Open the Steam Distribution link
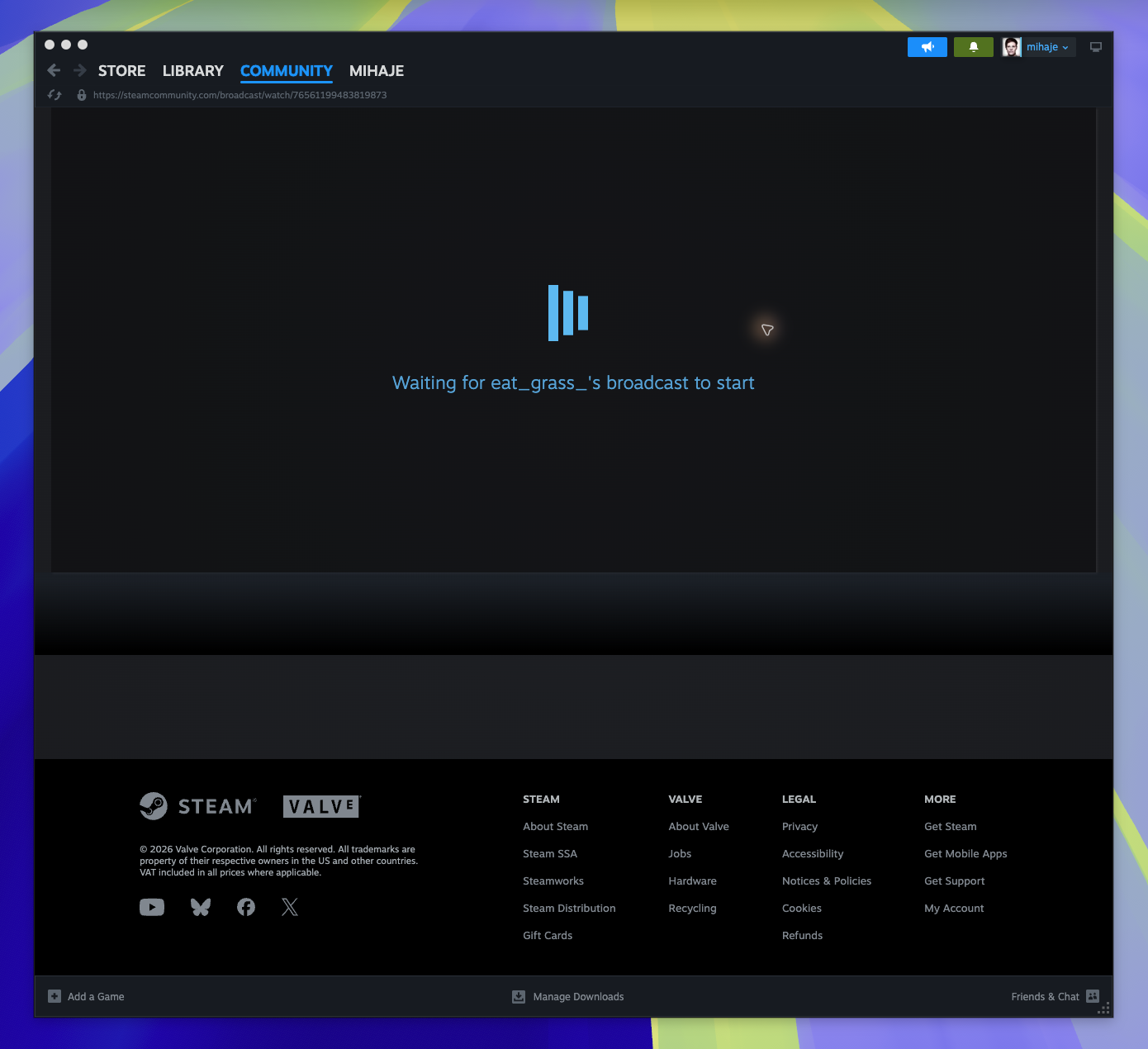Screen dimensions: 1148x1049 click(x=569, y=909)
